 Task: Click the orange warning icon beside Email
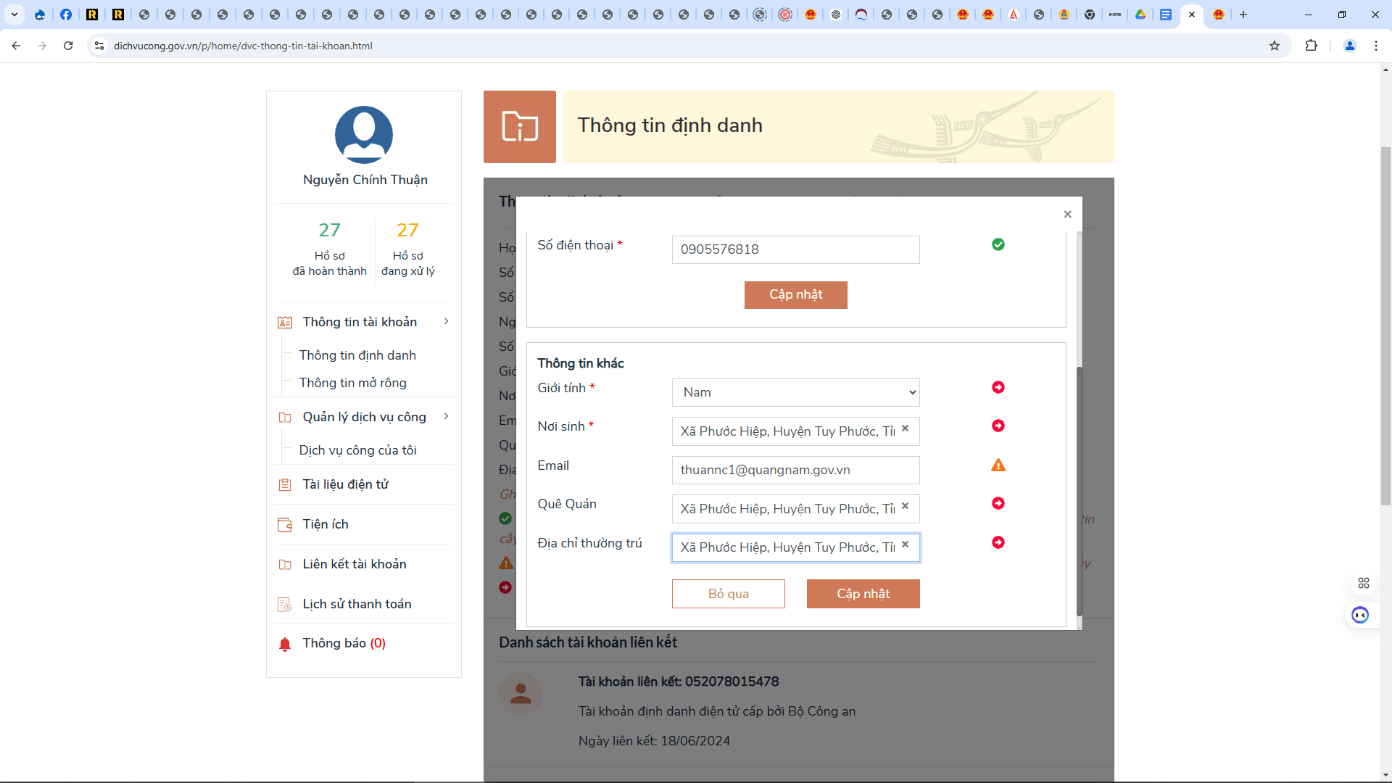(998, 465)
